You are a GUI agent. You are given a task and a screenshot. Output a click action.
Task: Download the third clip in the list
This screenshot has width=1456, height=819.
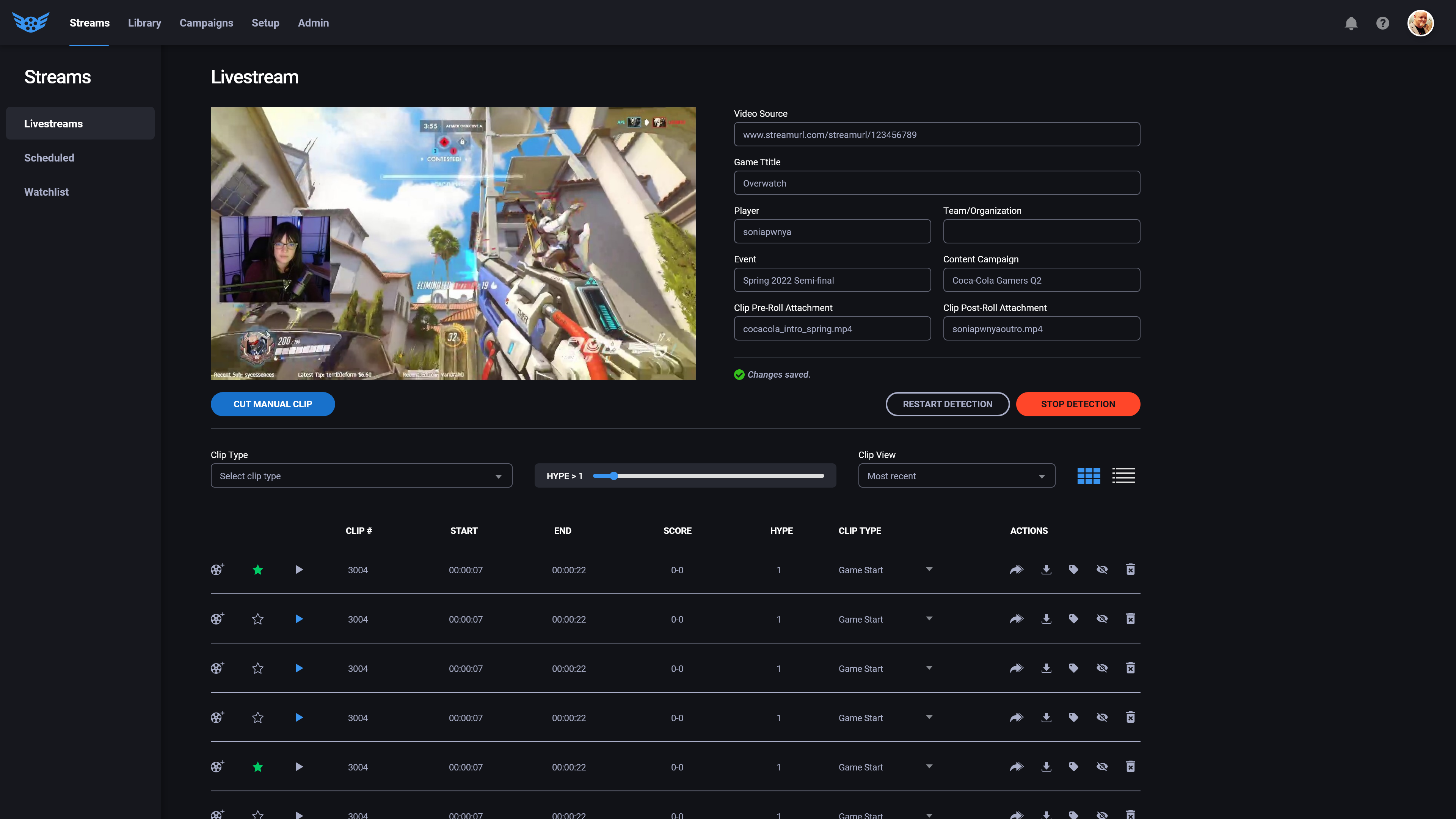tap(1046, 668)
